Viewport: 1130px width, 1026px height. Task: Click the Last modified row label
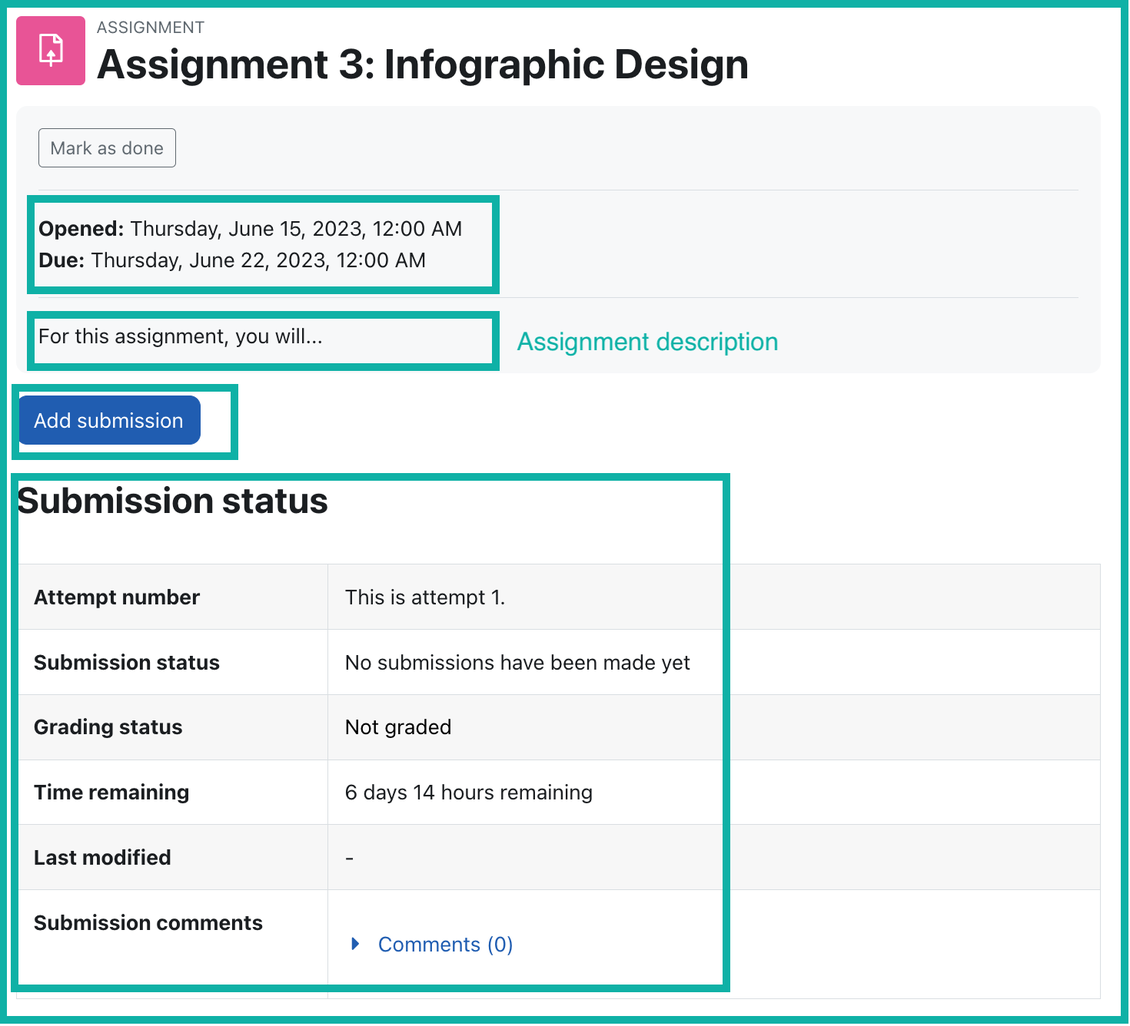point(102,857)
